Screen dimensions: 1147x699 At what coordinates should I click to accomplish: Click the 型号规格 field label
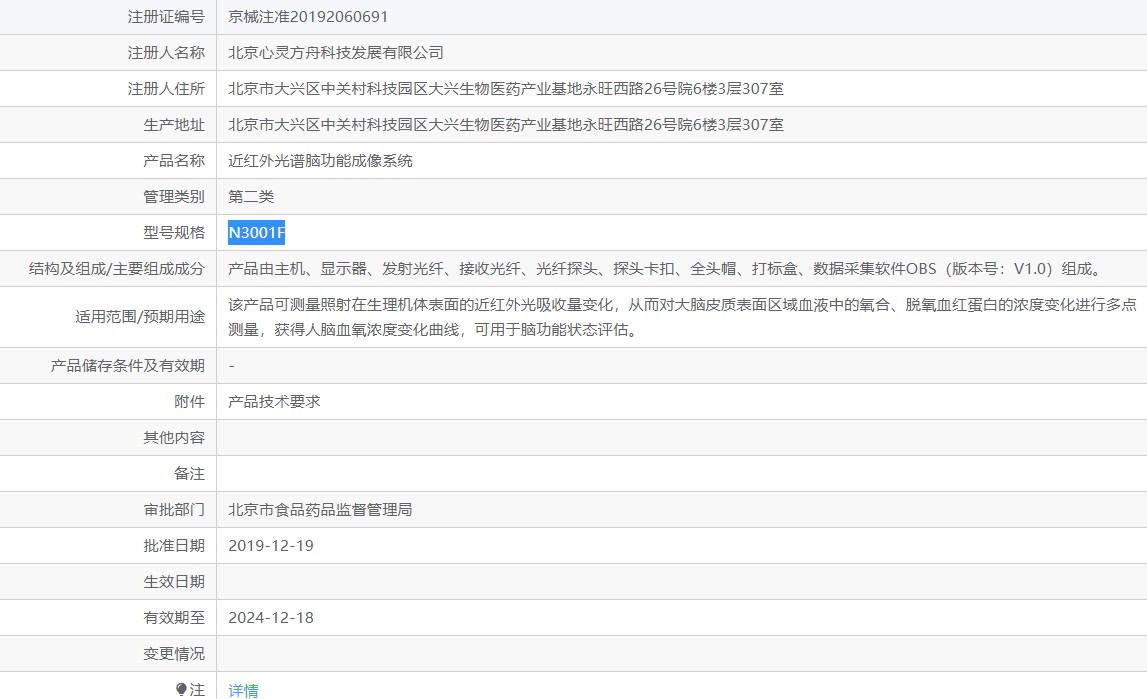[174, 233]
